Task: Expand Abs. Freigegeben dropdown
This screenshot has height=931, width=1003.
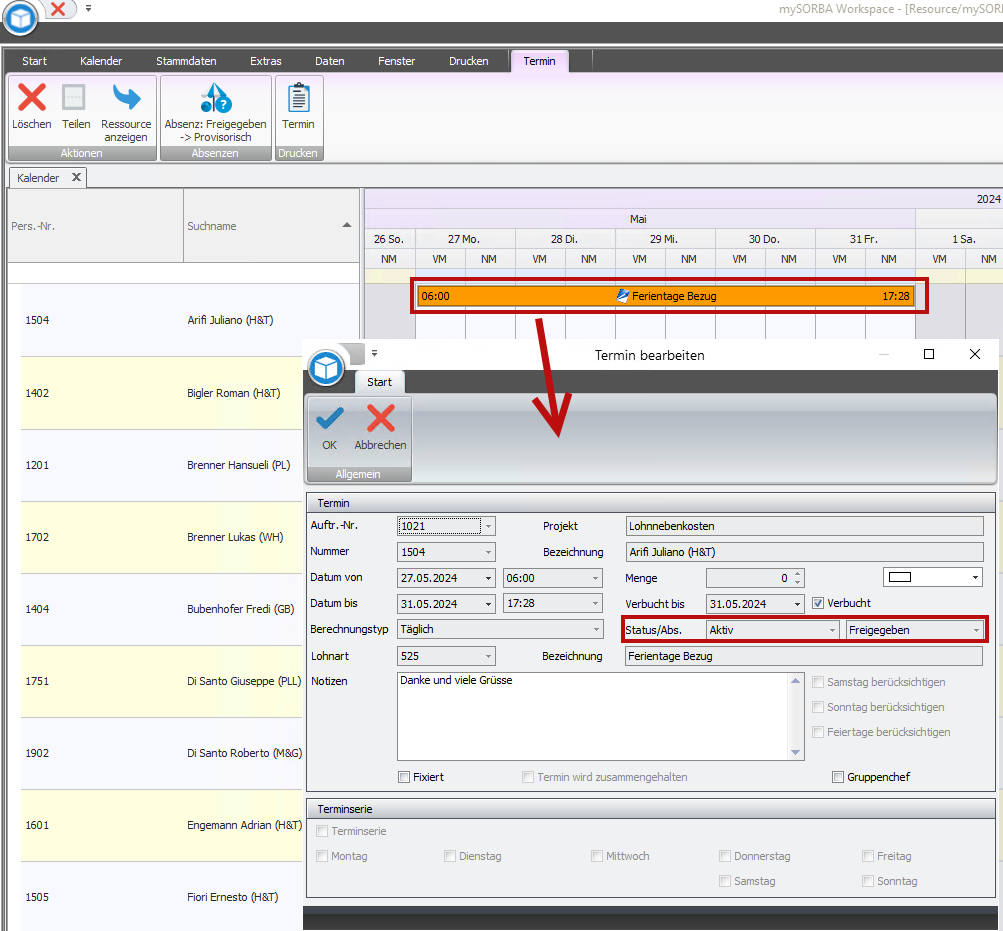Action: pos(976,630)
